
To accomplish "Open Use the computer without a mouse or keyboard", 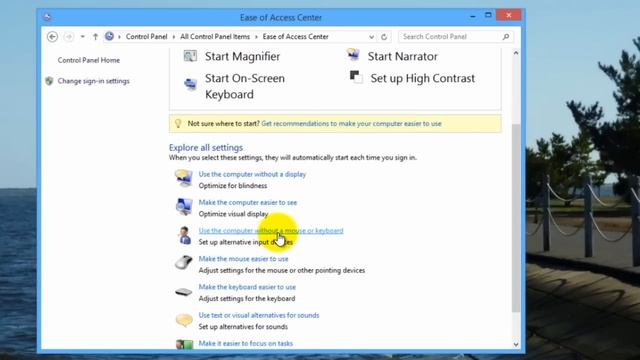I will pyautogui.click(x=271, y=231).
